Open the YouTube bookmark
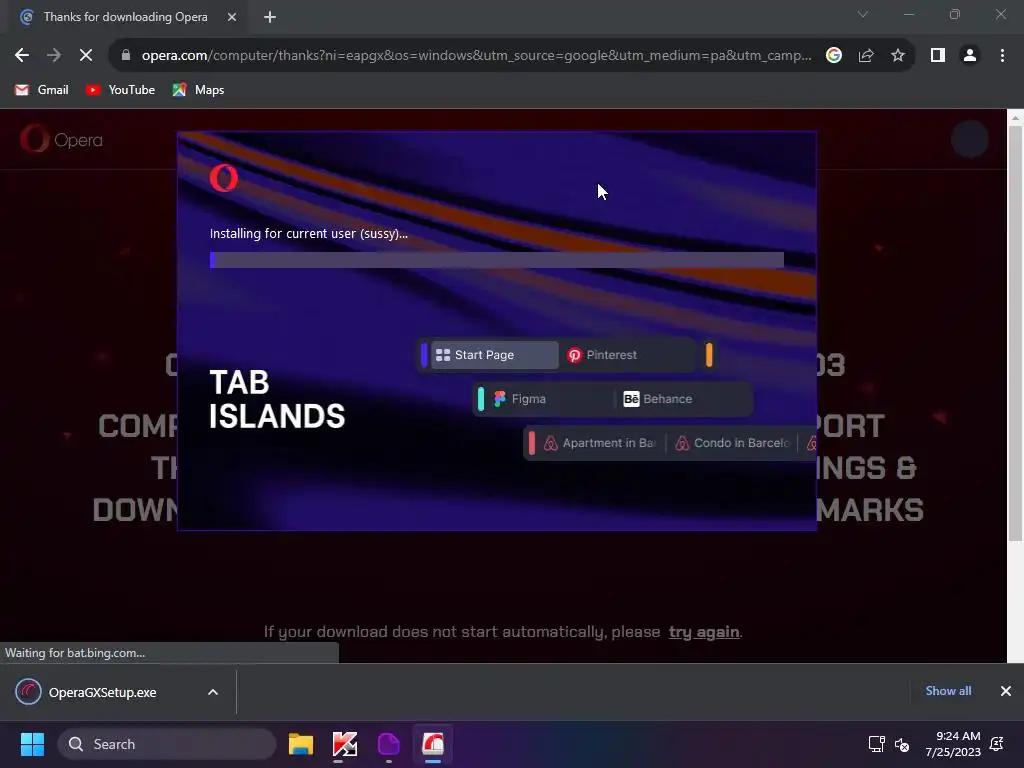 [x=120, y=90]
